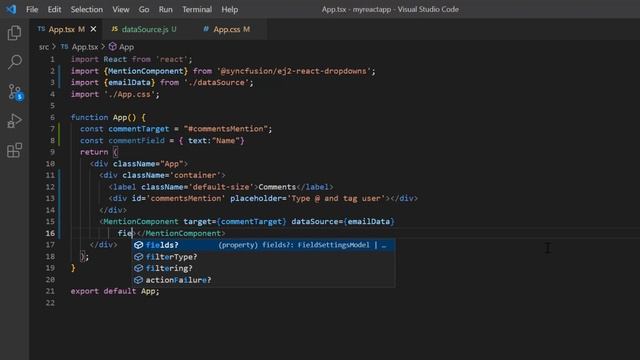This screenshot has height=360, width=640.
Task: Click the 'Comments' label text on line 12
Action: [277, 187]
